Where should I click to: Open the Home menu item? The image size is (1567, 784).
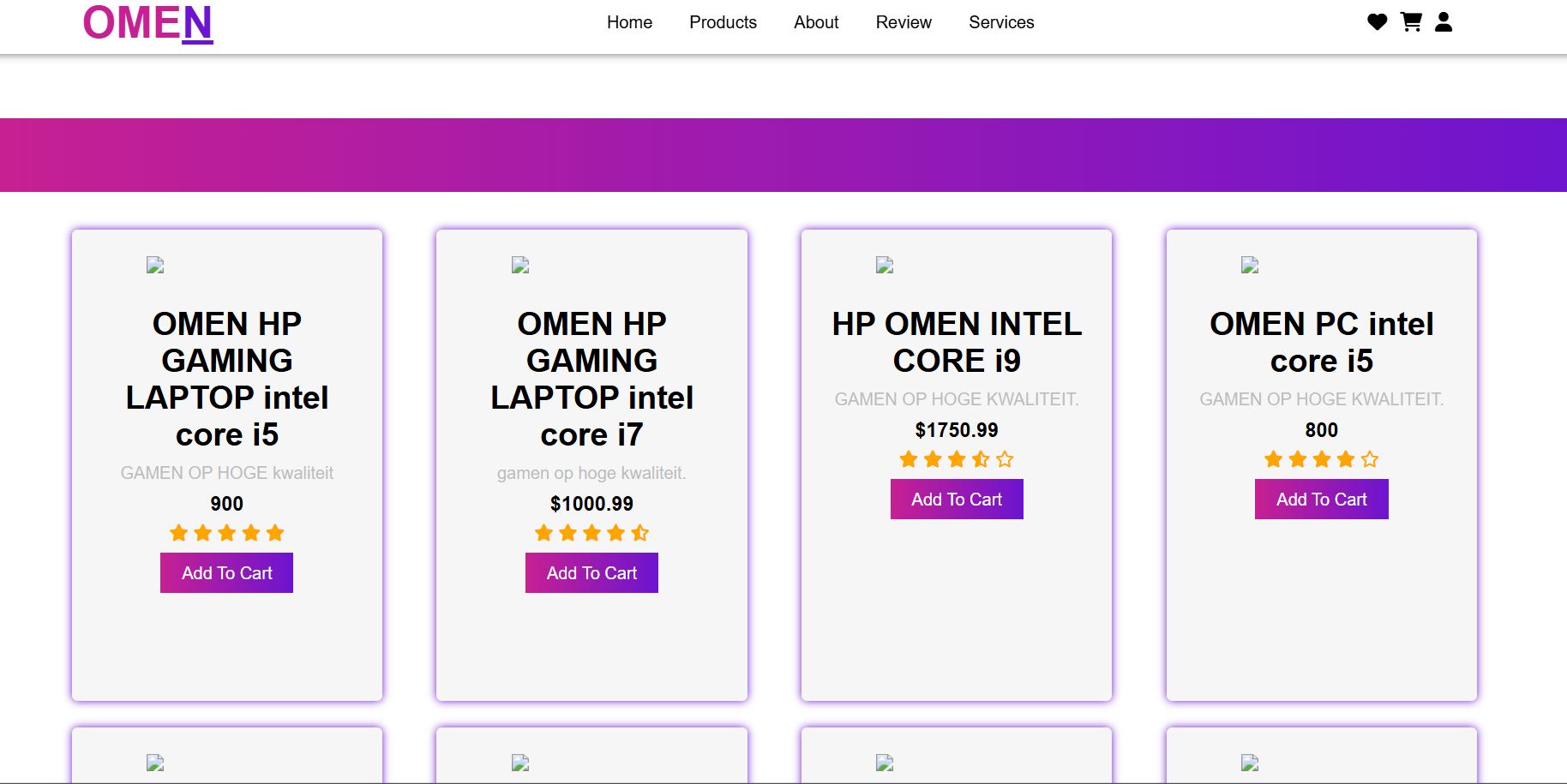629,22
